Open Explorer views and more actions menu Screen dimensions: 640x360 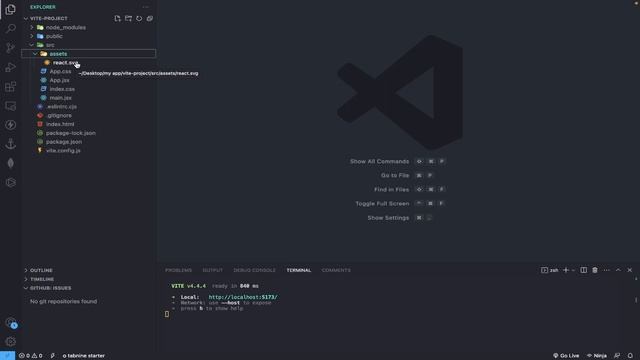pyautogui.click(x=146, y=7)
